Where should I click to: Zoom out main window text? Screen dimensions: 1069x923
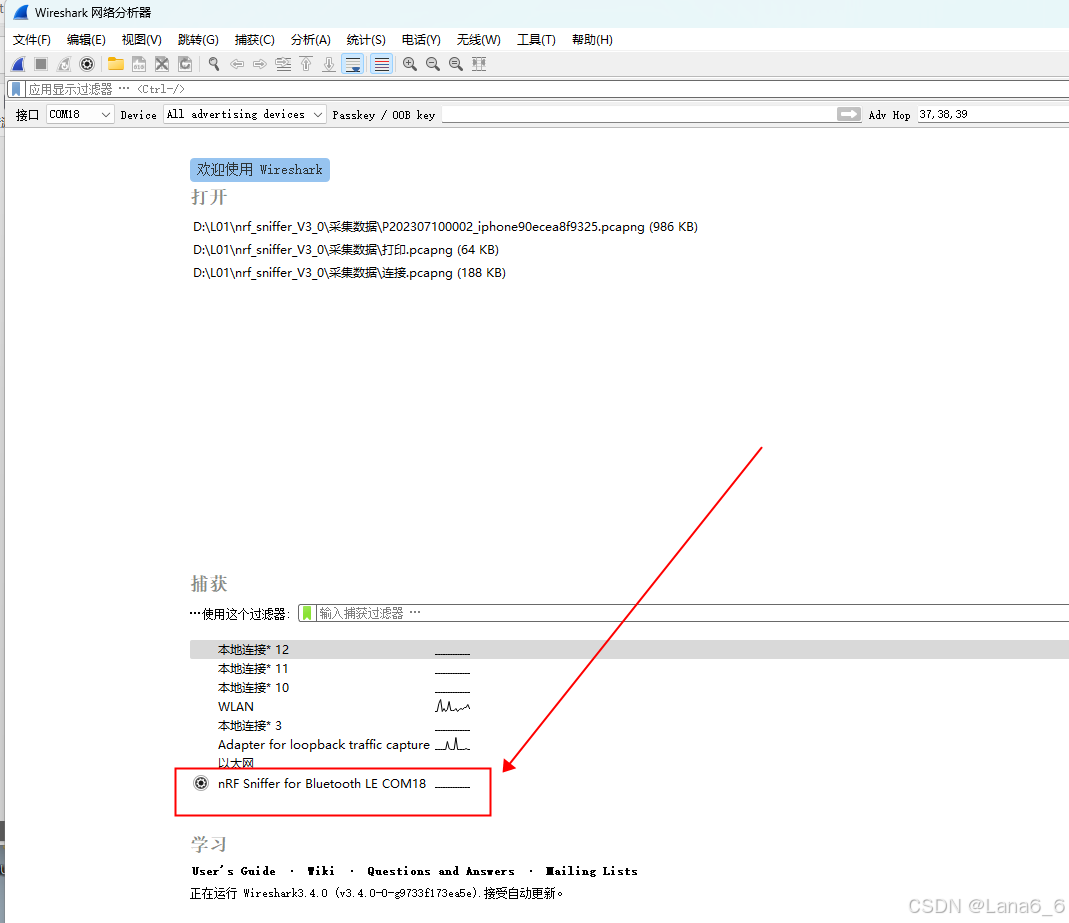(433, 64)
